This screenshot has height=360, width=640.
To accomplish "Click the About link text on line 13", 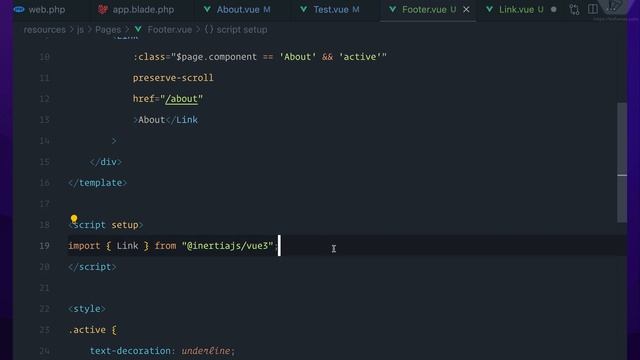I will (151, 120).
